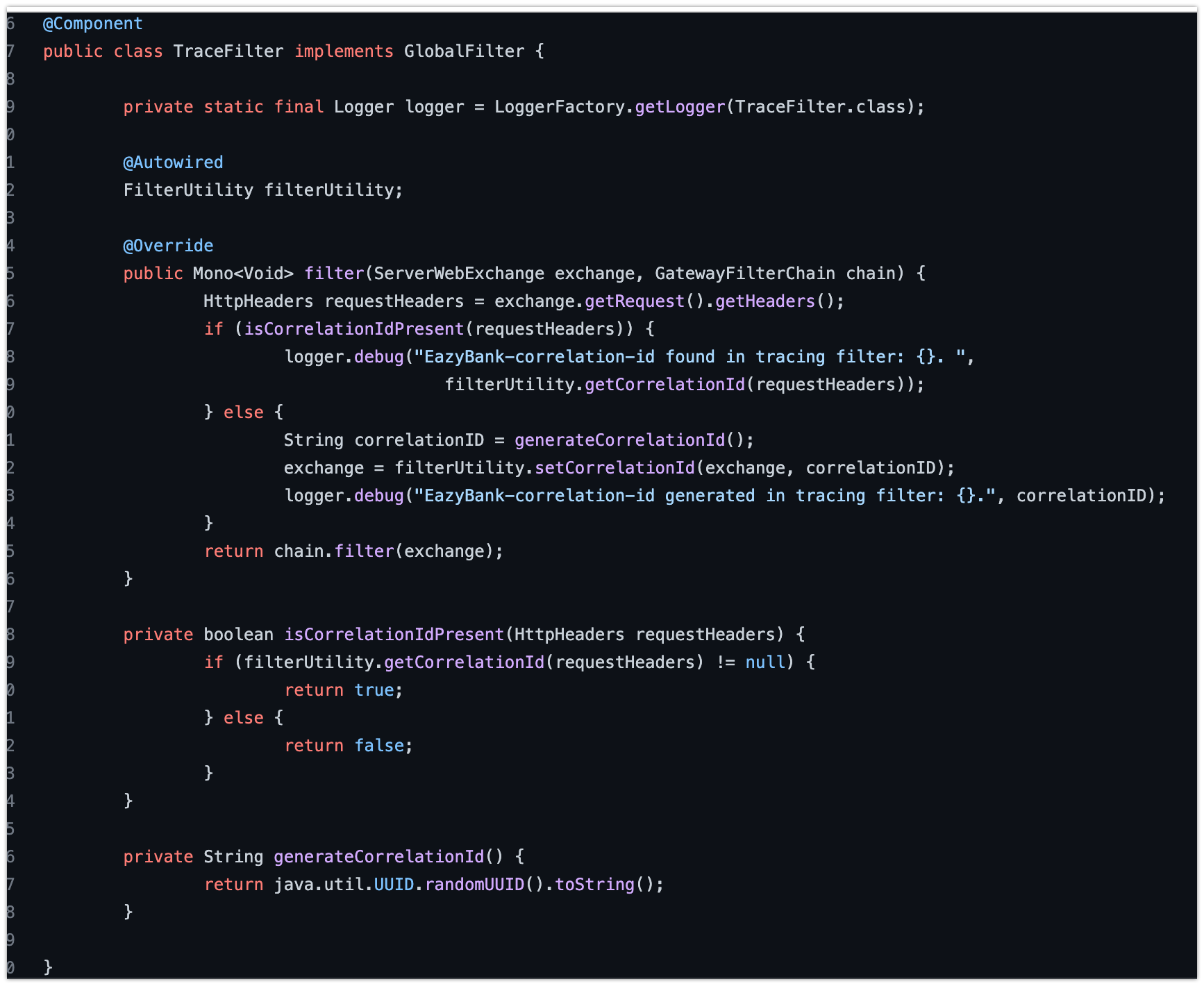Click the toString() method call
The height and width of the screenshot is (986, 1204).
click(604, 885)
